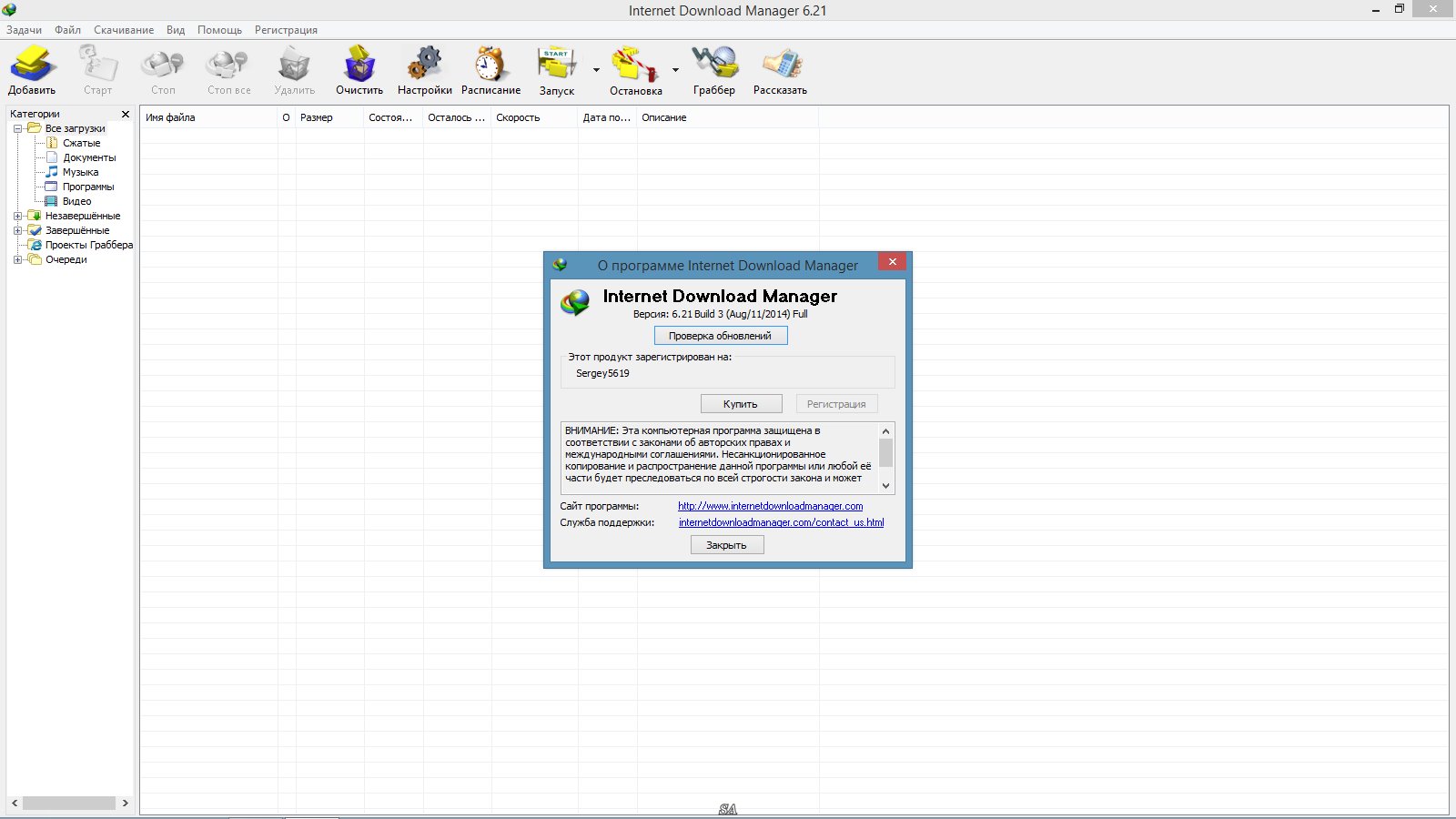
Task: Sort by Дата column header
Action: [607, 117]
